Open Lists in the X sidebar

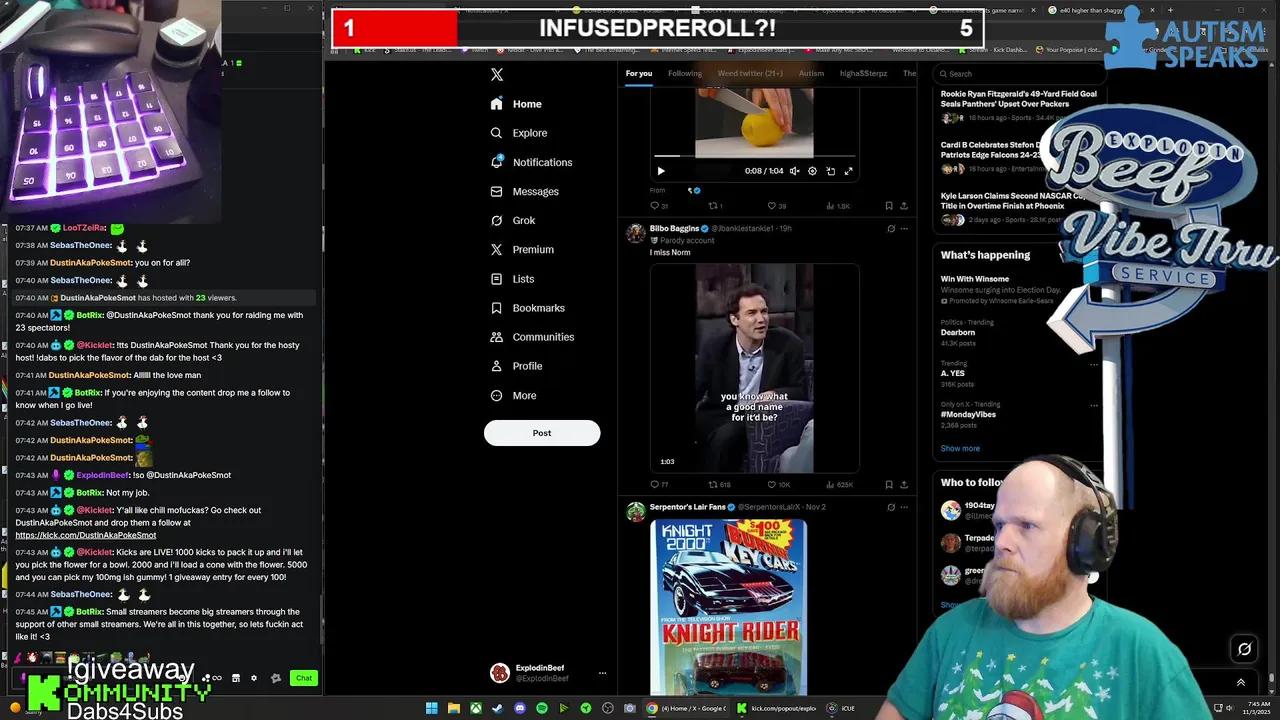(511, 279)
